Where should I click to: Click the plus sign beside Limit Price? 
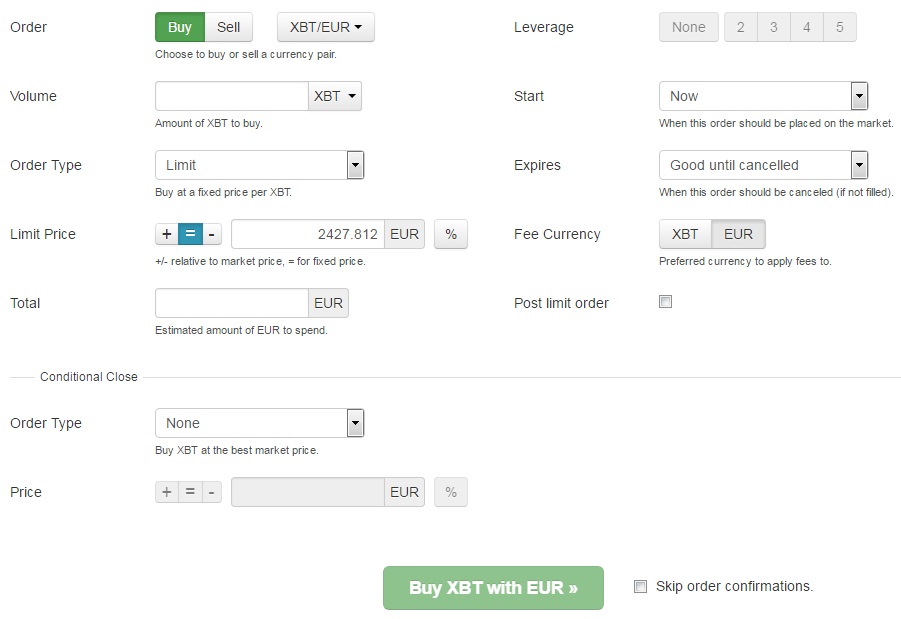[x=166, y=234]
